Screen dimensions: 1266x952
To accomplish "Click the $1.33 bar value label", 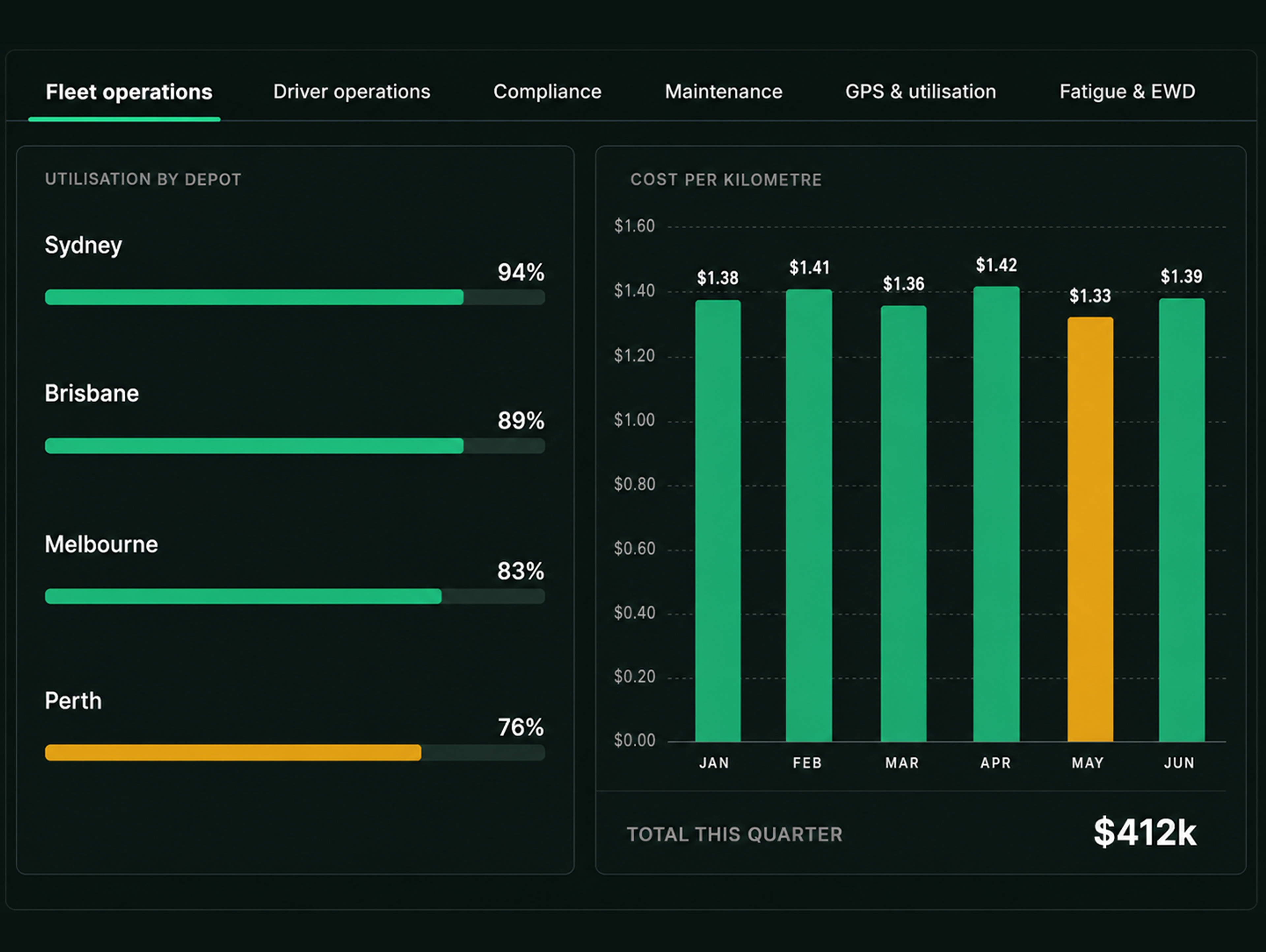I will click(1090, 296).
